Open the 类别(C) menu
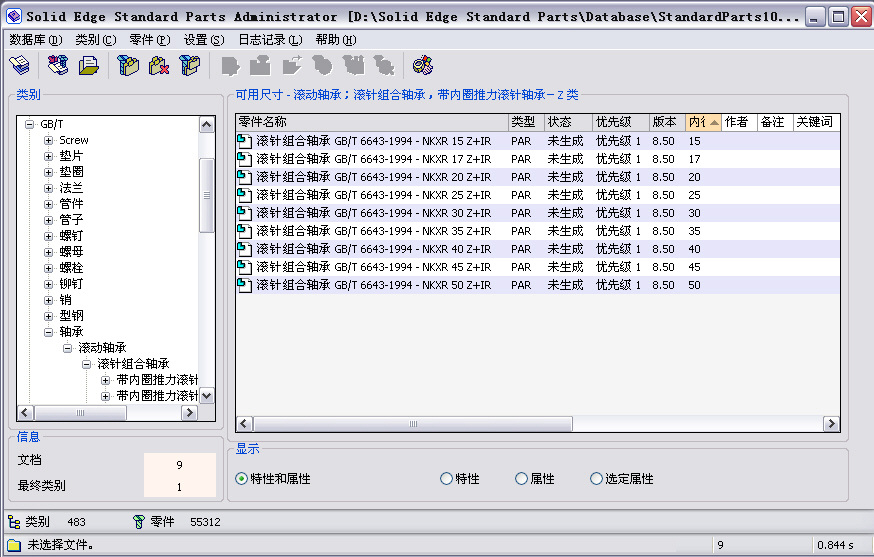The height and width of the screenshot is (557, 874). tap(96, 40)
